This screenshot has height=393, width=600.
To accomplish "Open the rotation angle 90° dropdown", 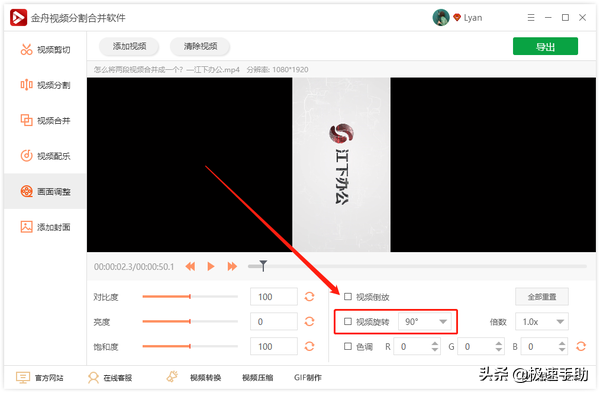I will point(425,321).
